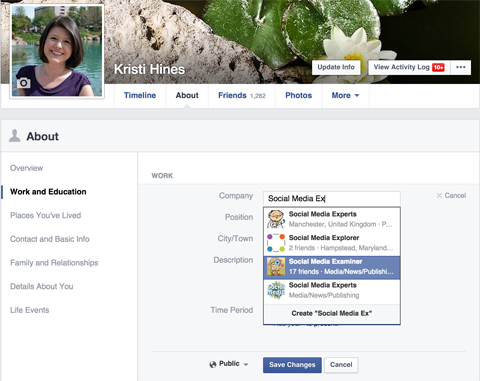
Task: Click the 1,282 friends count
Action: (x=258, y=96)
